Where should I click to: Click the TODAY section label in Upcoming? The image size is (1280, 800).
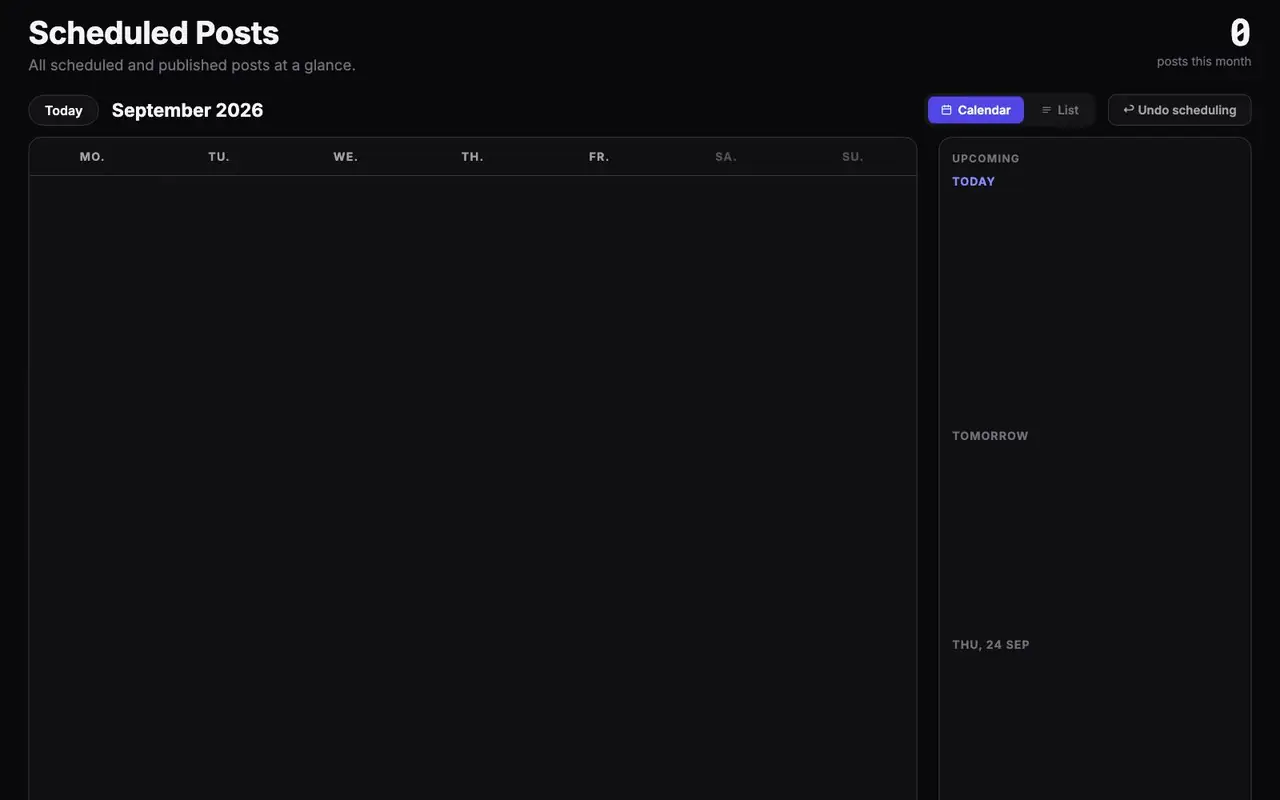tap(974, 182)
